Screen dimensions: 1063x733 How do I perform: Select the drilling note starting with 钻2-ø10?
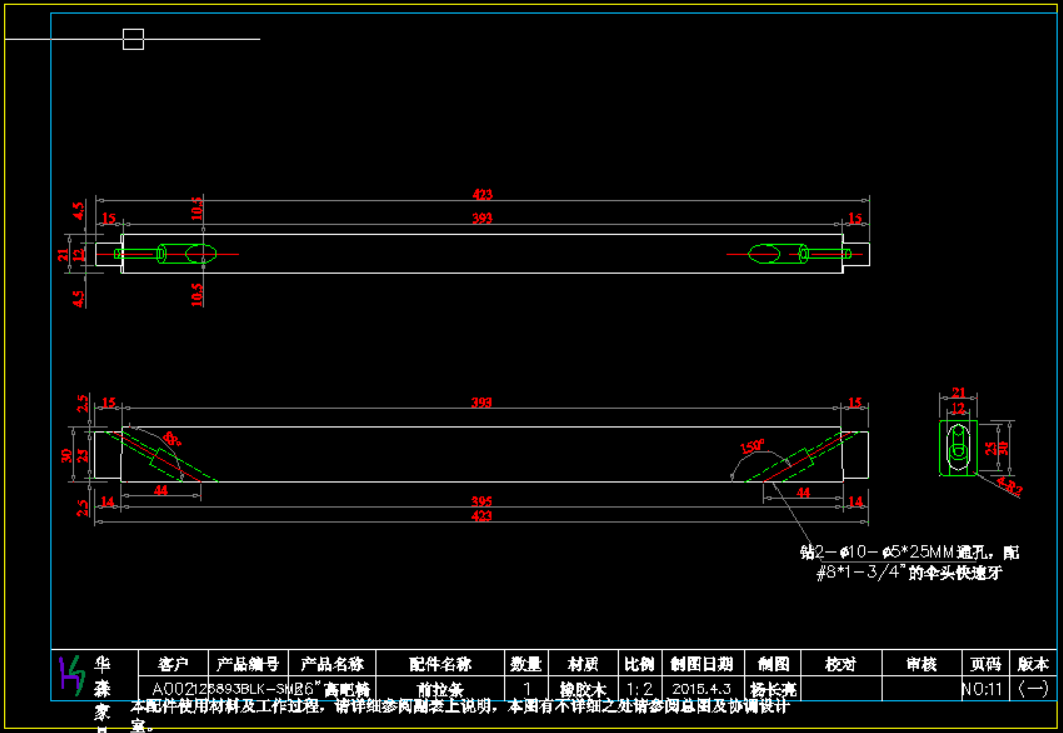point(908,563)
